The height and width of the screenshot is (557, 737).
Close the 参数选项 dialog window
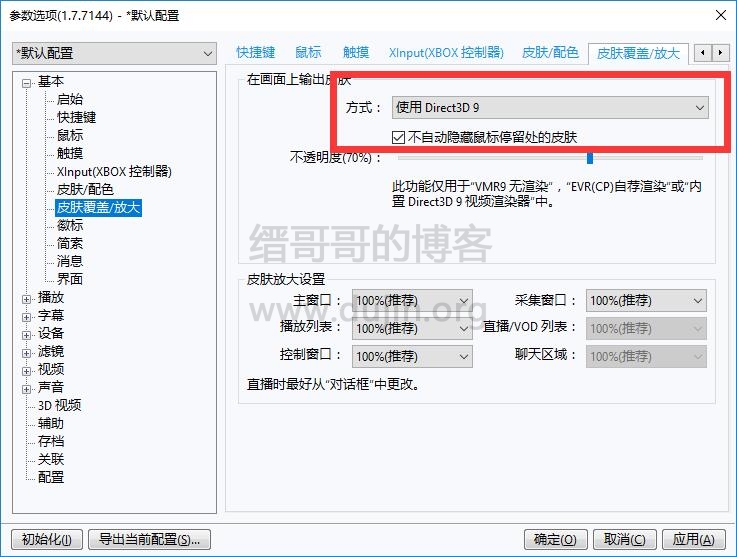(721, 15)
